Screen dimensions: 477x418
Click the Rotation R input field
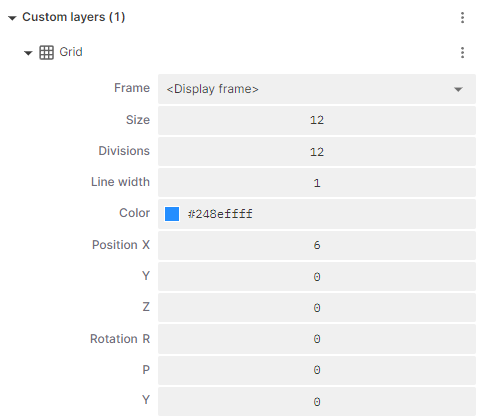pyautogui.click(x=317, y=339)
